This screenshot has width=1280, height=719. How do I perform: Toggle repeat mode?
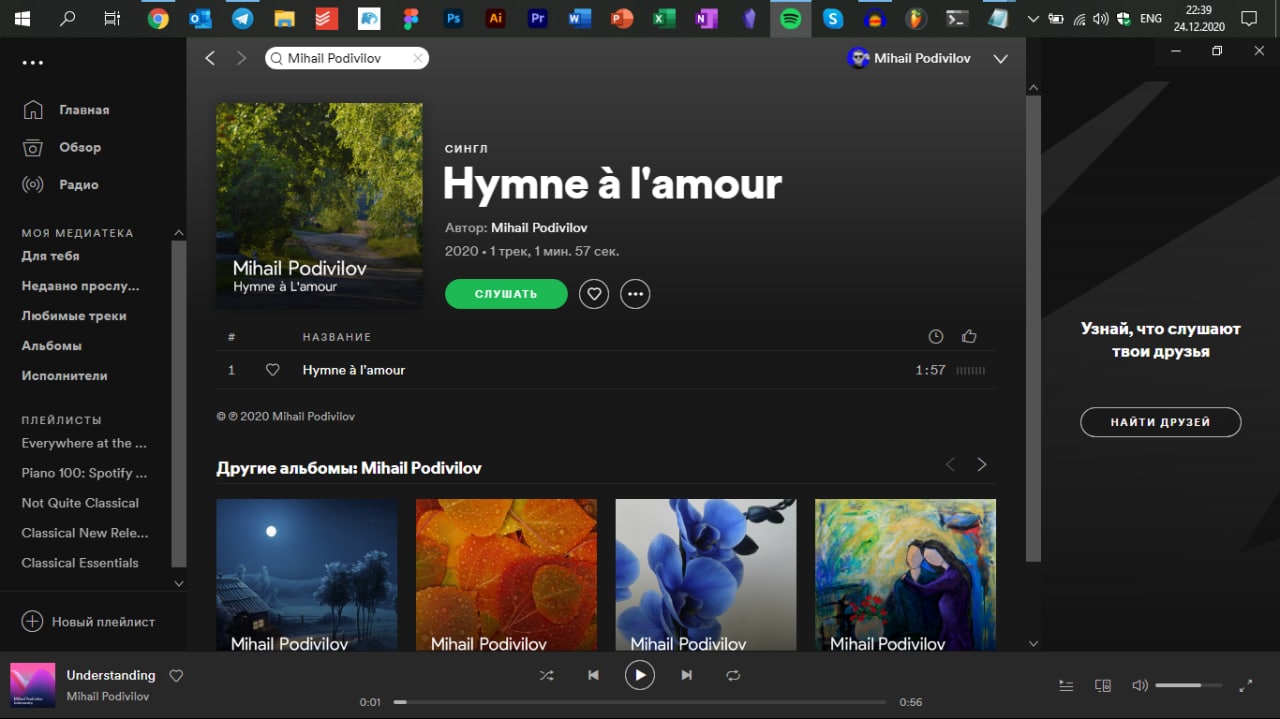733,675
